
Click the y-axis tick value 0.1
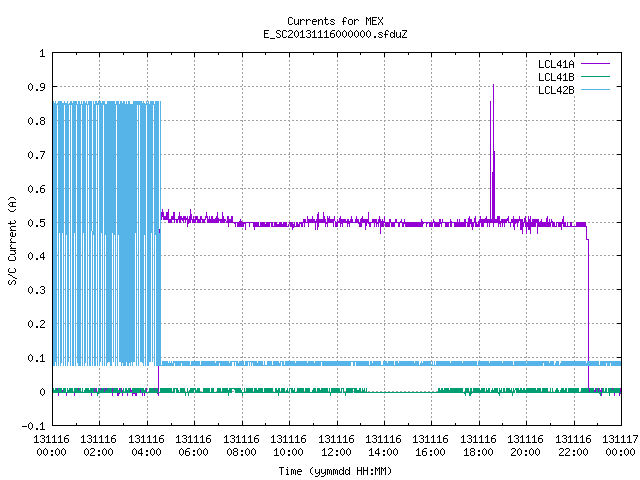pyautogui.click(x=36, y=358)
